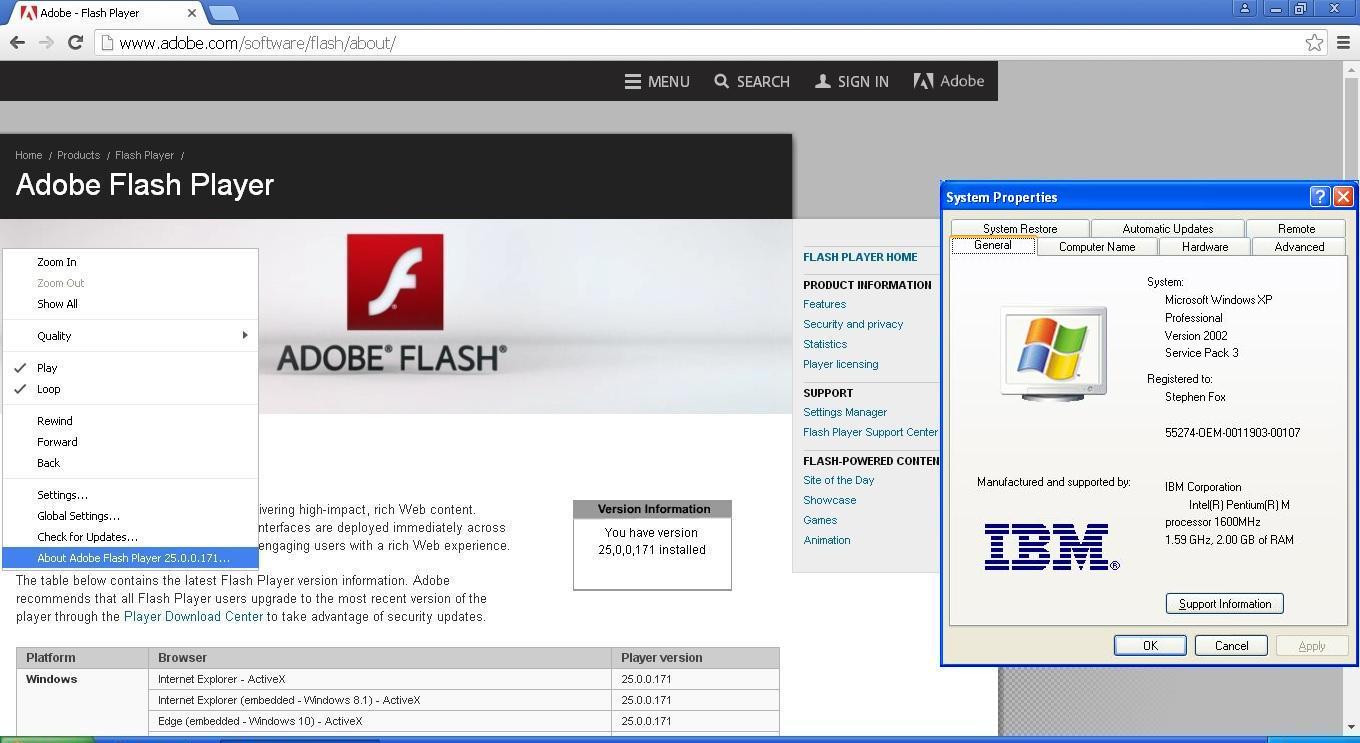Screen dimensions: 1360x743
Task: Select Zoom In from the Flash context menu
Action: 130,262
